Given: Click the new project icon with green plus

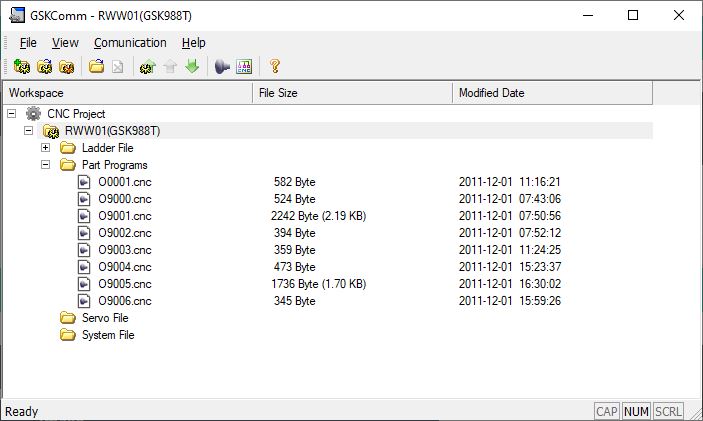Looking at the screenshot, I should [x=21, y=67].
